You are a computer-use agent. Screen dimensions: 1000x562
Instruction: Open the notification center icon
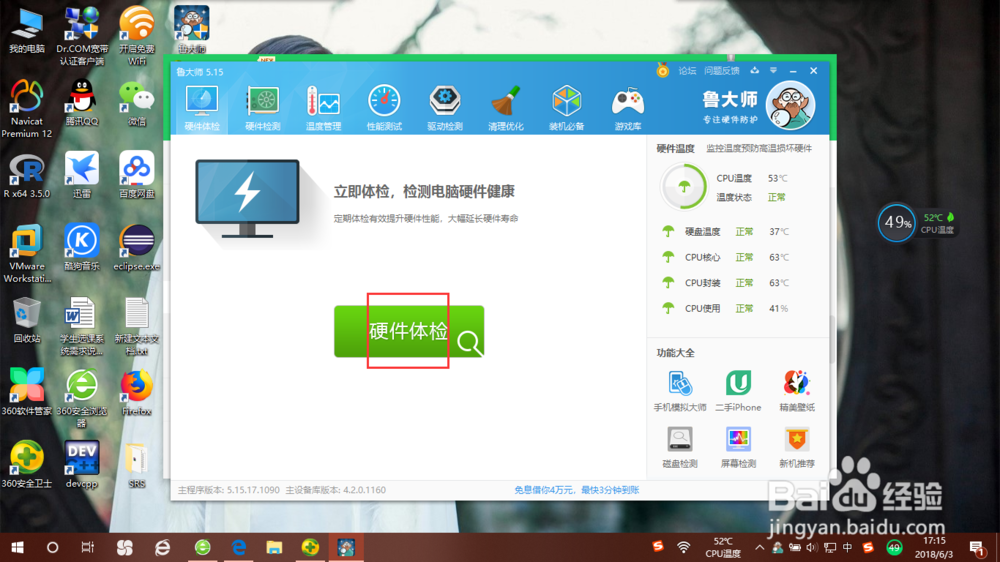tap(977, 547)
